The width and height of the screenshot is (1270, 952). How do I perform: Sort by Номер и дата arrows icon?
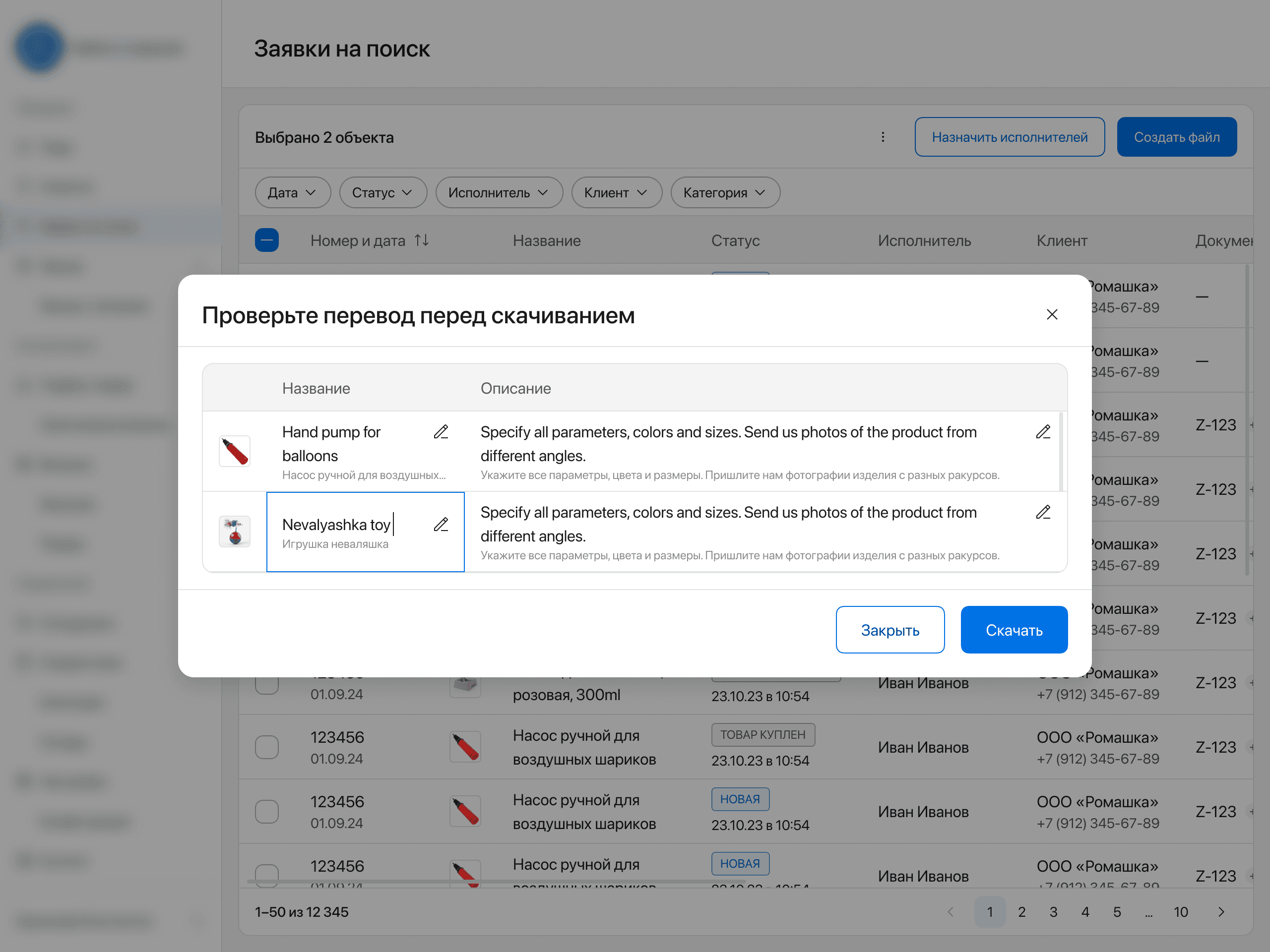click(422, 240)
